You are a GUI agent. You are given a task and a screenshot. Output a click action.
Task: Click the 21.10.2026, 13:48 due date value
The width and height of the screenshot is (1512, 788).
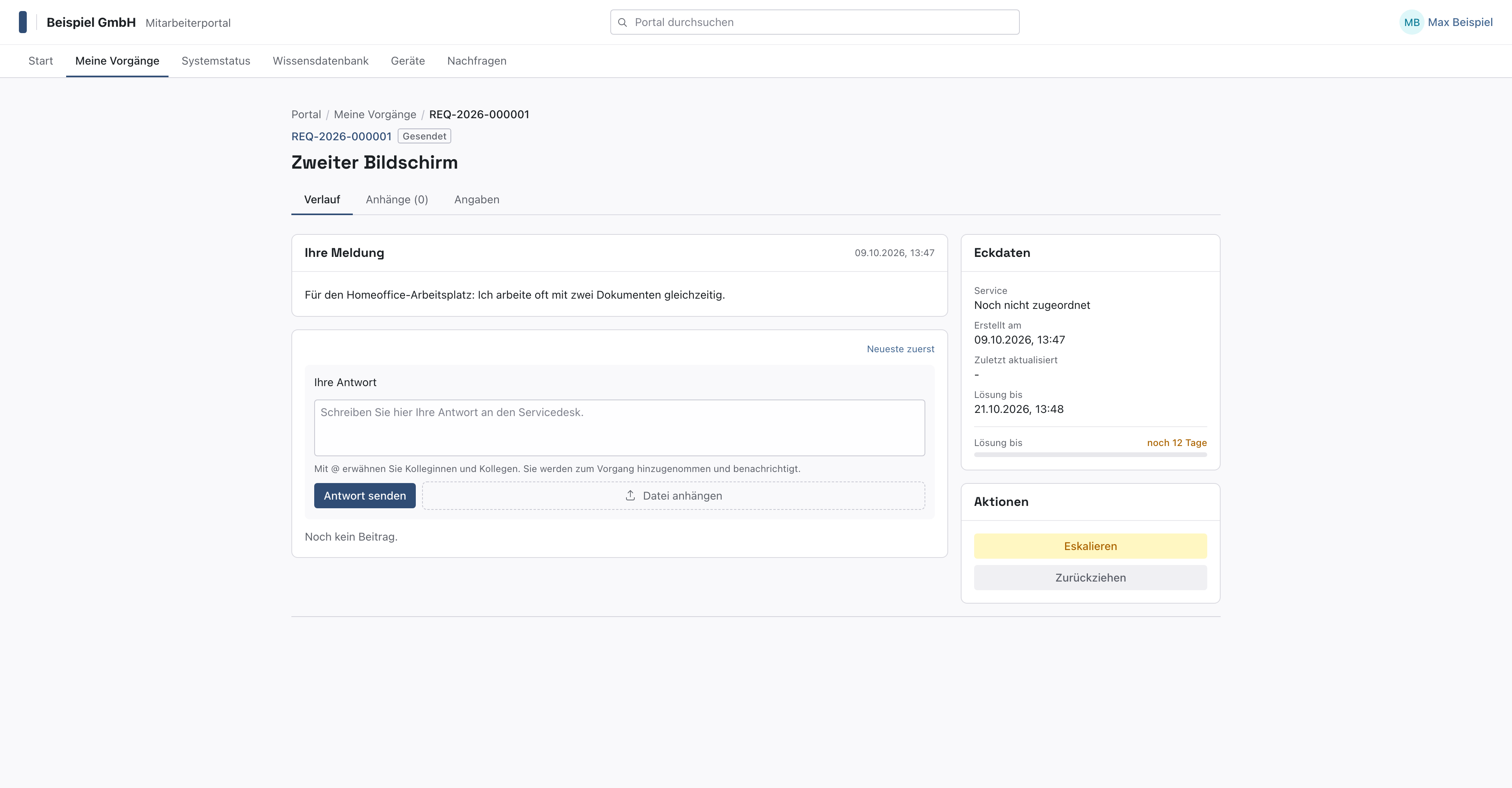(x=1019, y=409)
